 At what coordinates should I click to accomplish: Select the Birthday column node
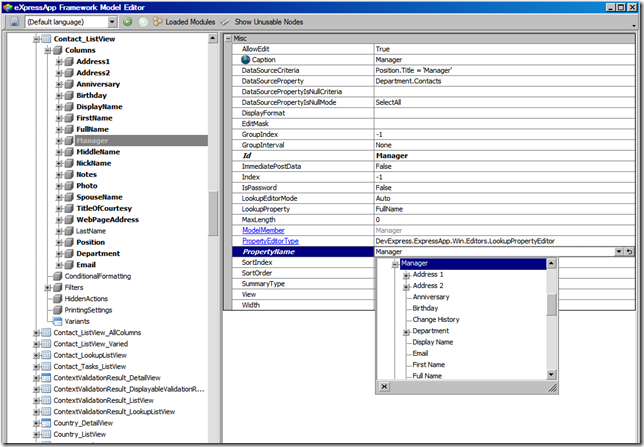91,95
